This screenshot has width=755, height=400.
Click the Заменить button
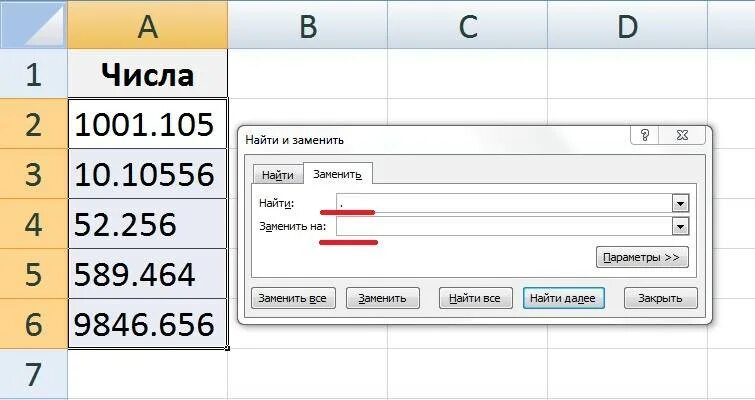[383, 298]
